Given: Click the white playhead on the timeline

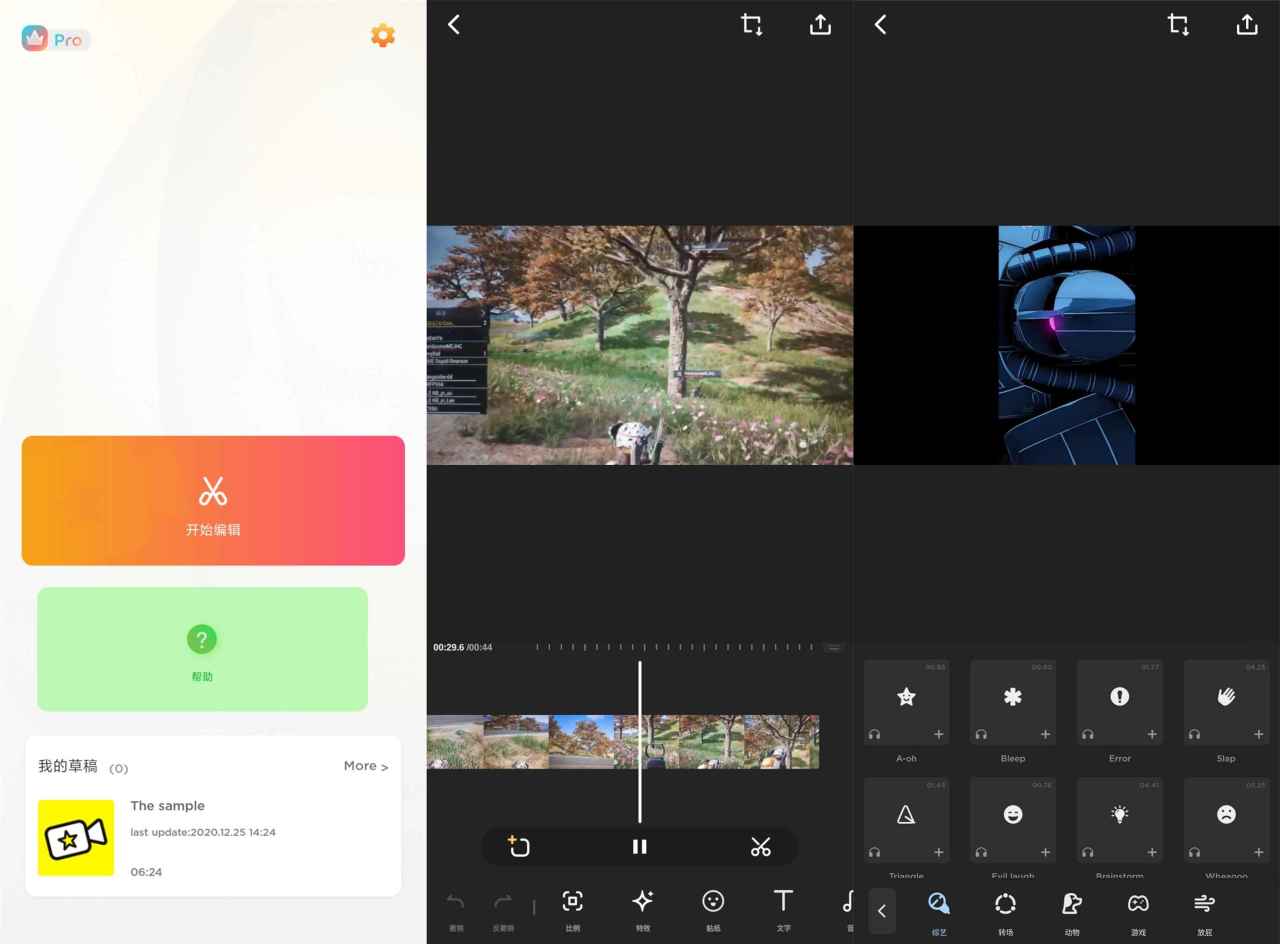Looking at the screenshot, I should [x=640, y=741].
